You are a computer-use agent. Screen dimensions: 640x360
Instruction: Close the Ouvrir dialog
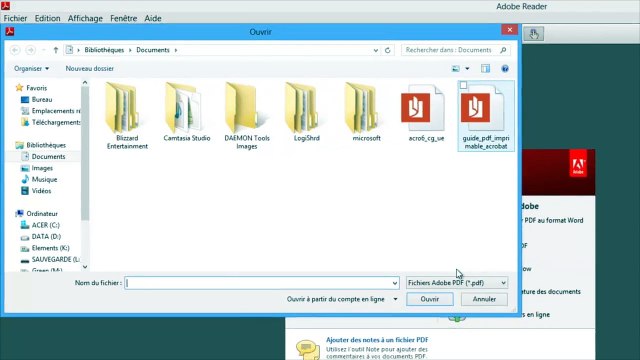coord(509,30)
